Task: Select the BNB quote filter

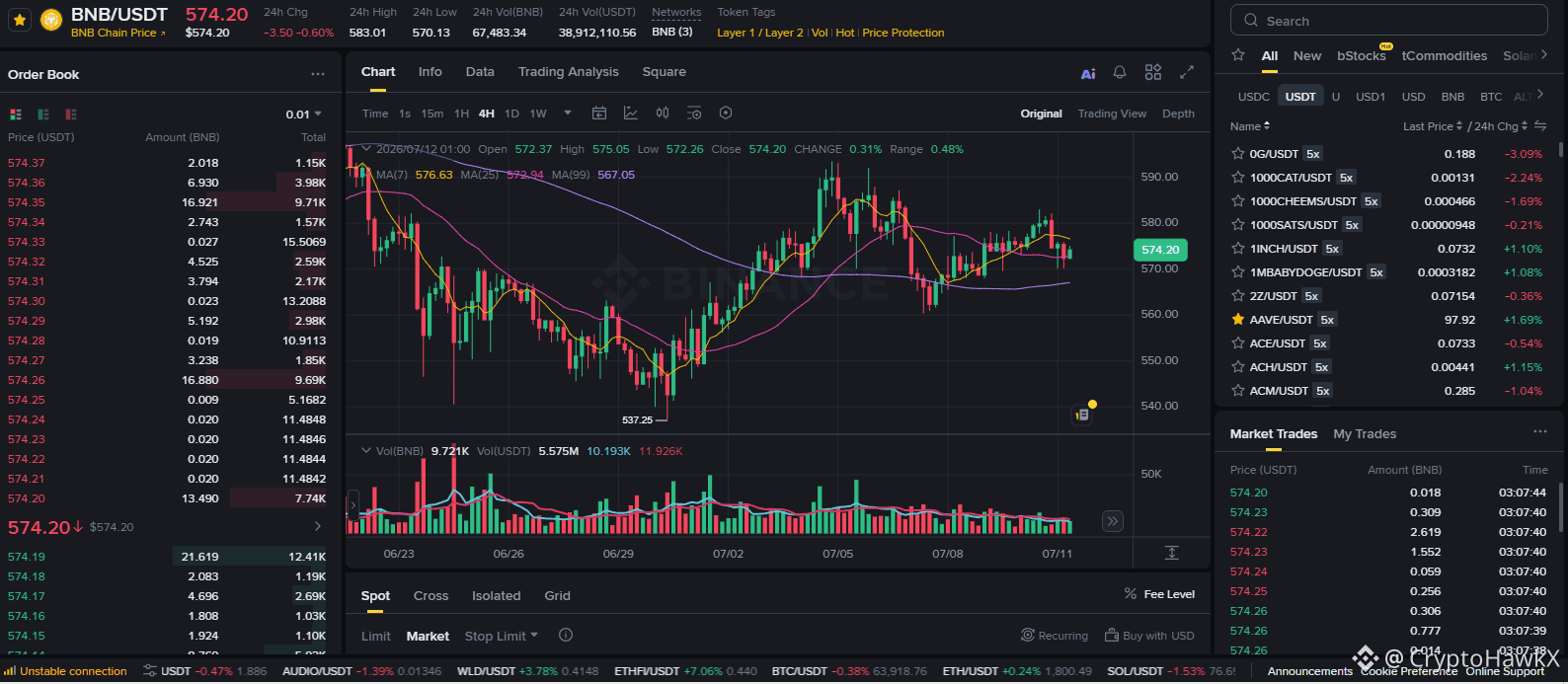Action: (1452, 97)
